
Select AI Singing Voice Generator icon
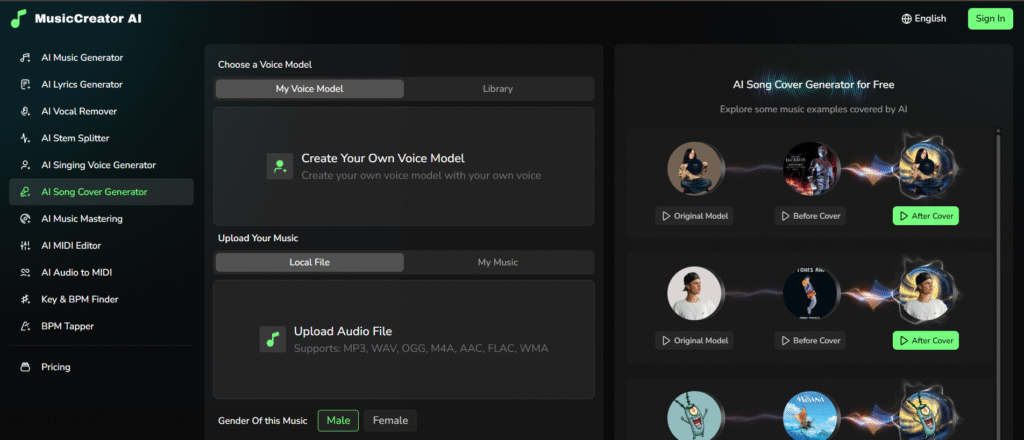25,165
